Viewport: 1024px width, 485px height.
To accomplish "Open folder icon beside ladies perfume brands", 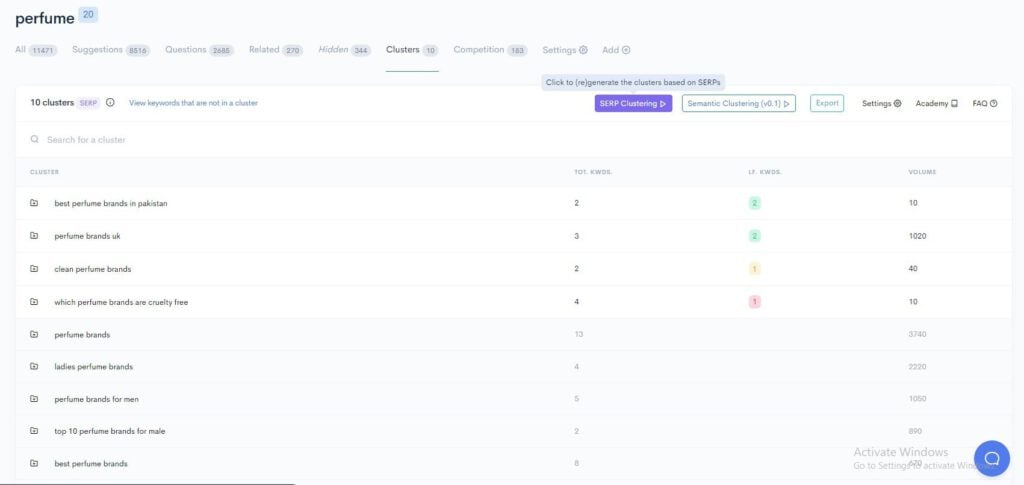I will pyautogui.click(x=34, y=366).
